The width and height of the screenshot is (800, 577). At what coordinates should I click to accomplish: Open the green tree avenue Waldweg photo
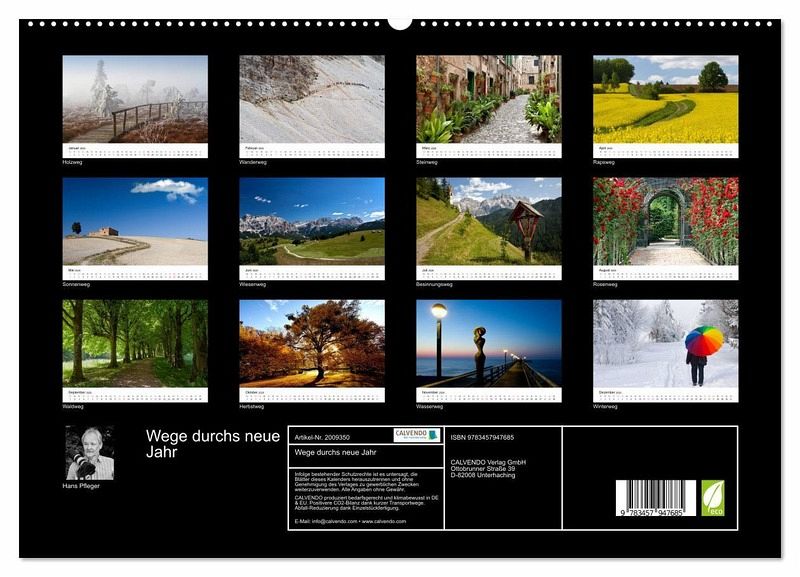click(135, 343)
